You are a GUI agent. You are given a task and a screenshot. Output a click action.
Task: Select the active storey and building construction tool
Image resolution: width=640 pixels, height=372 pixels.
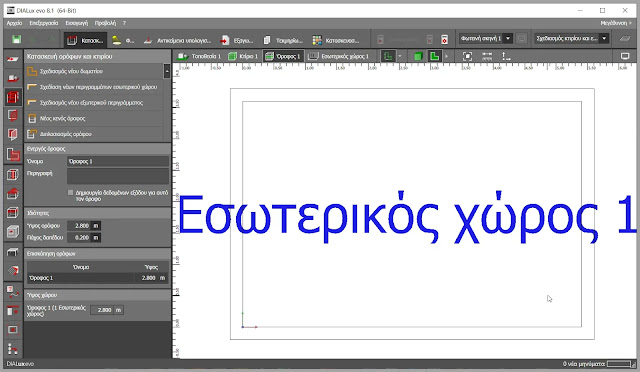pyautogui.click(x=13, y=97)
